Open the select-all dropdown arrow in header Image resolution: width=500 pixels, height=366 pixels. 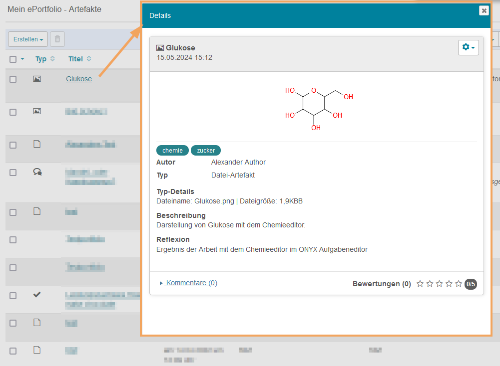click(x=22, y=59)
